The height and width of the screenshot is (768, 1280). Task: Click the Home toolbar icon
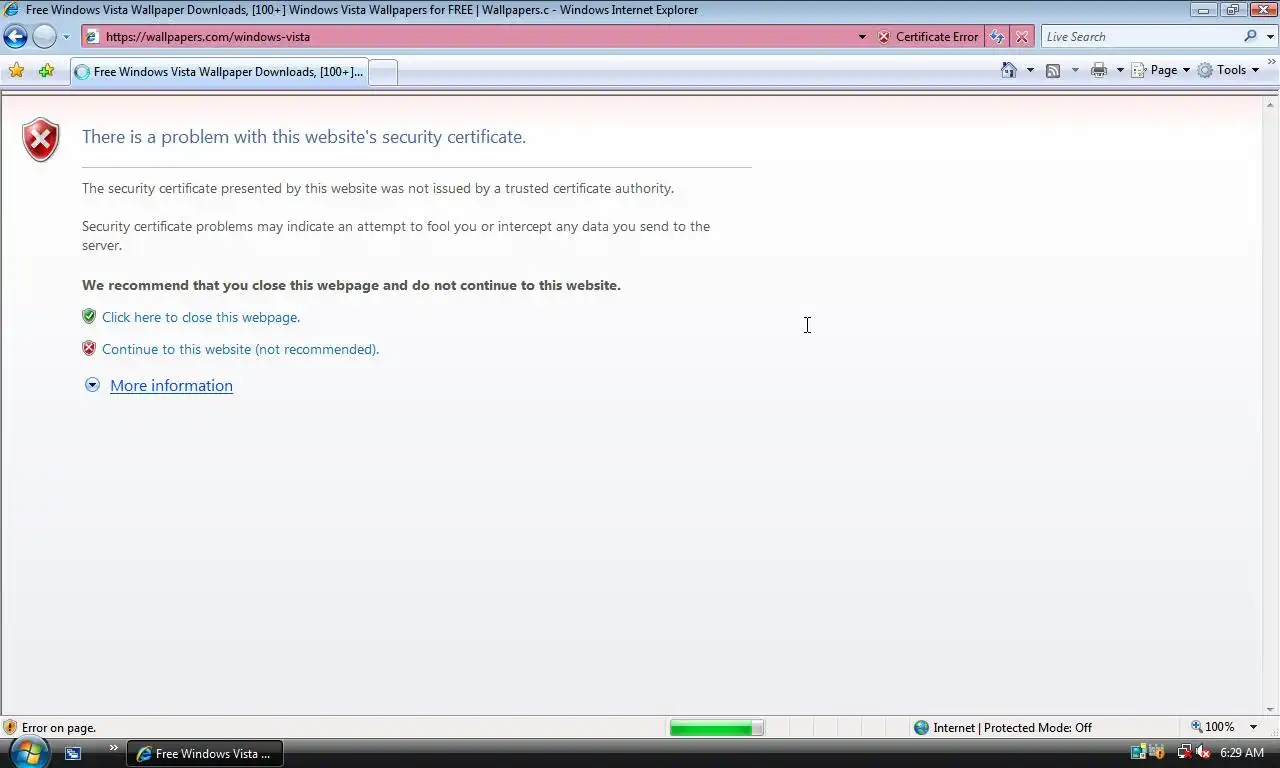(1009, 70)
